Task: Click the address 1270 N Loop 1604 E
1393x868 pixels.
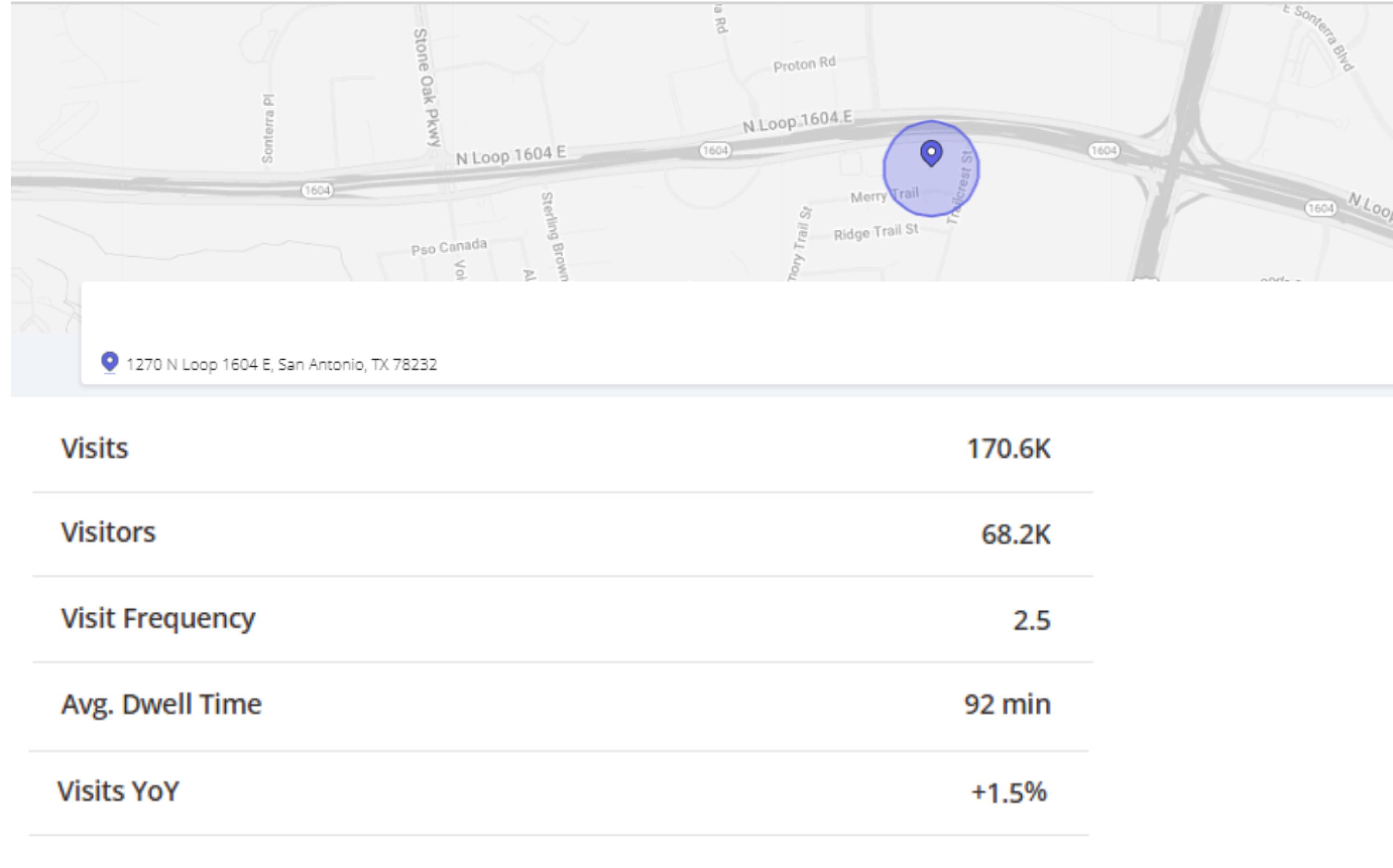Action: click(x=281, y=364)
